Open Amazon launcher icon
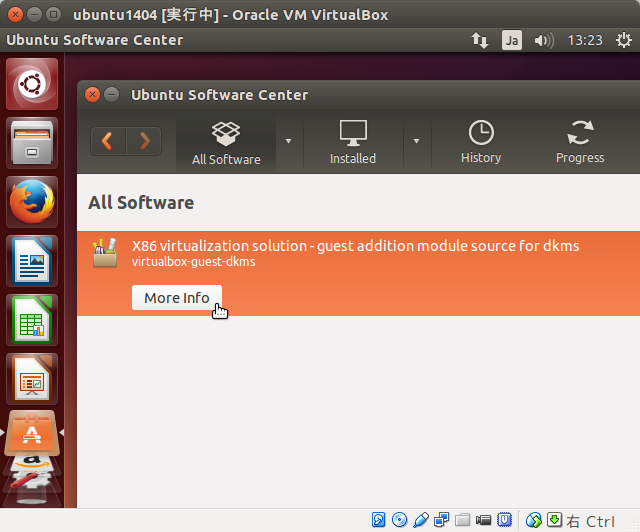 [32, 463]
